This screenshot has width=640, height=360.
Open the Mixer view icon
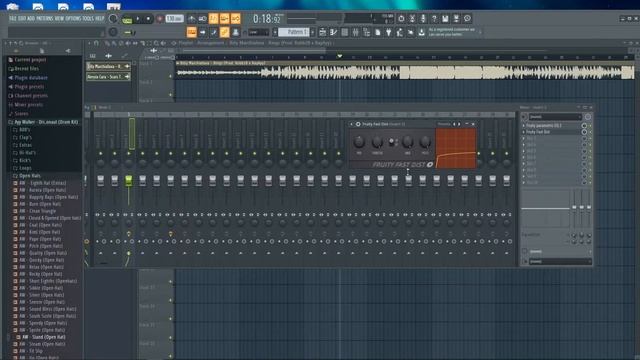(356, 32)
